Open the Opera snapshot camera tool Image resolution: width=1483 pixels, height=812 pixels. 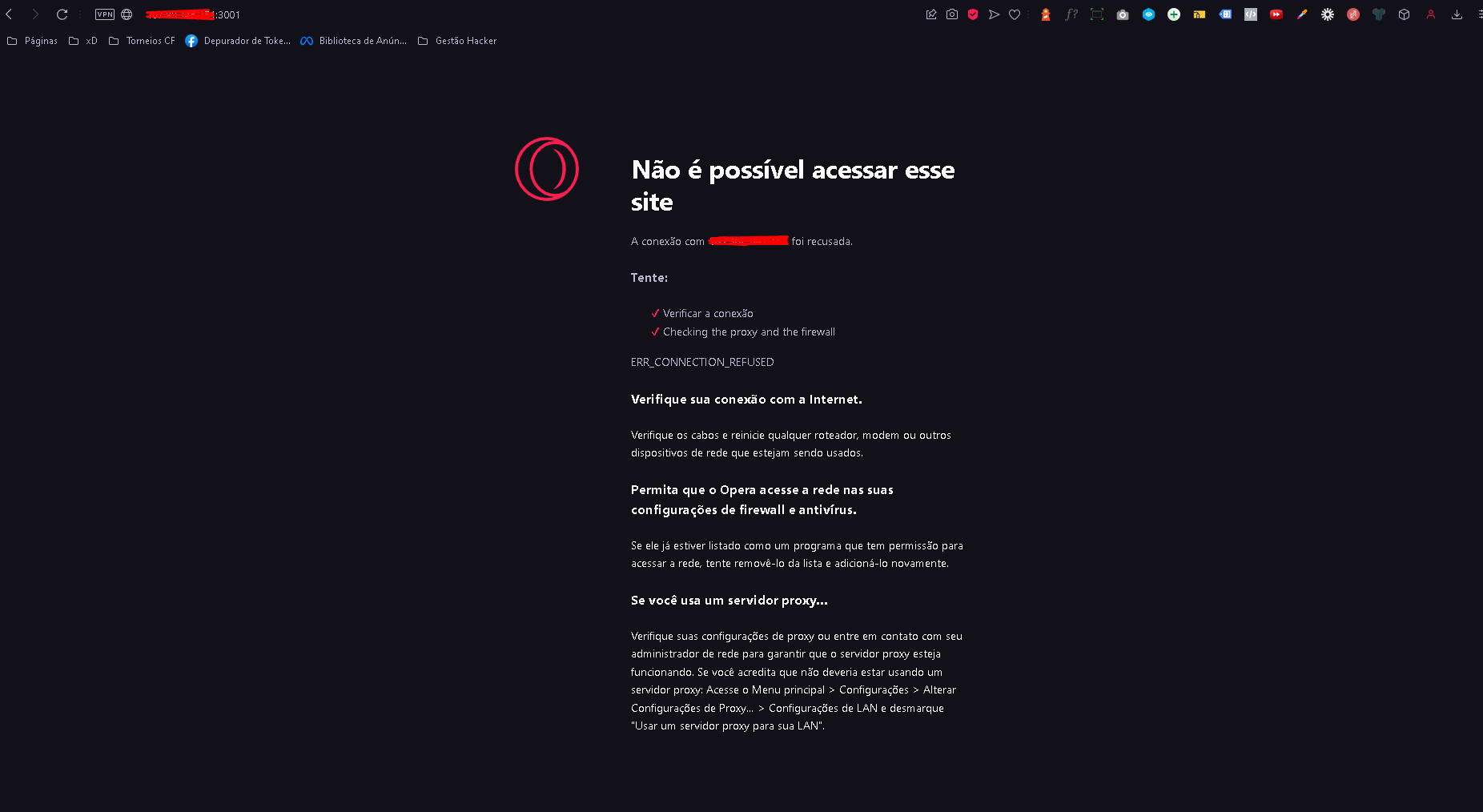953,14
